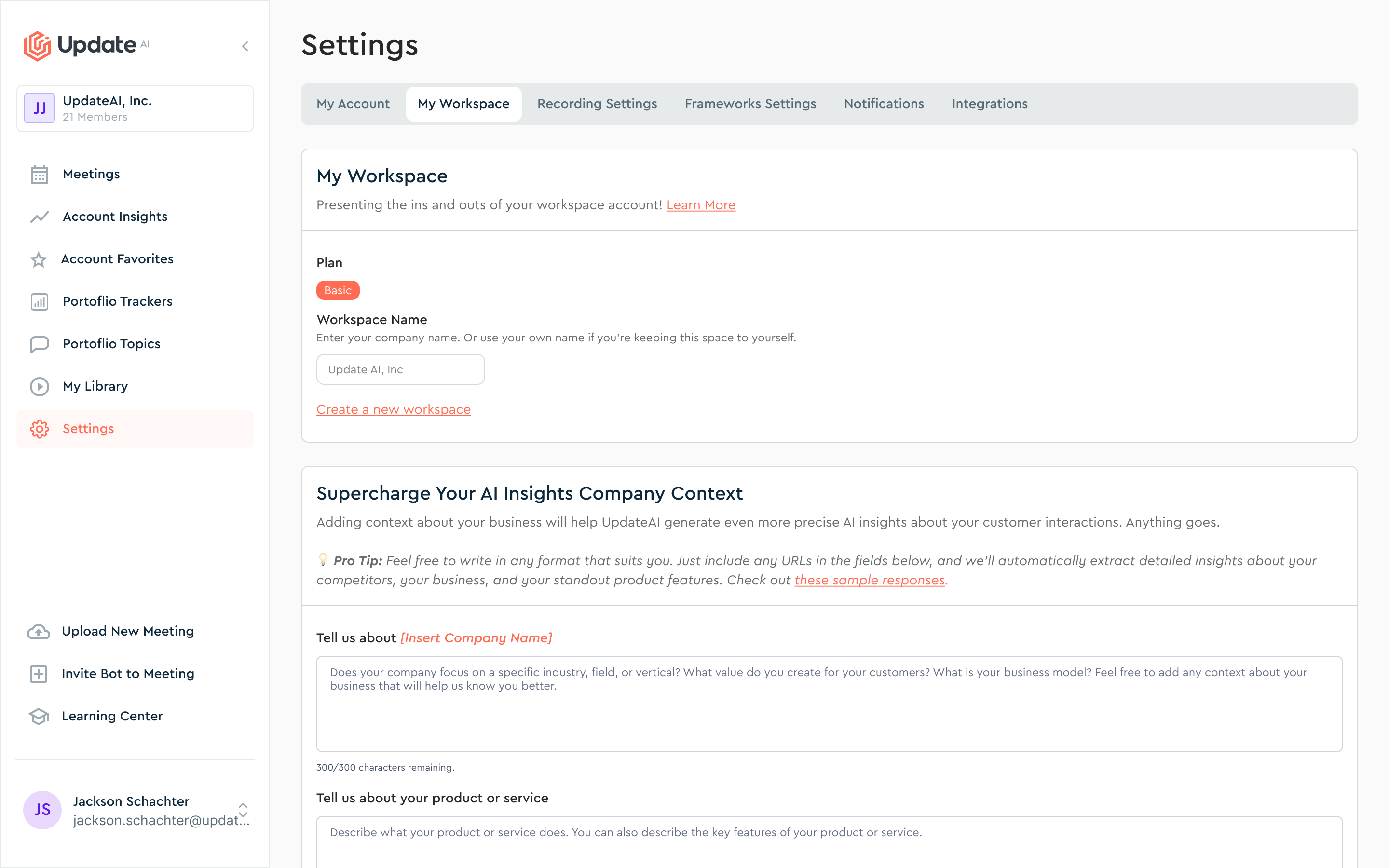Expand the Jackson Schachter user menu

click(x=243, y=810)
